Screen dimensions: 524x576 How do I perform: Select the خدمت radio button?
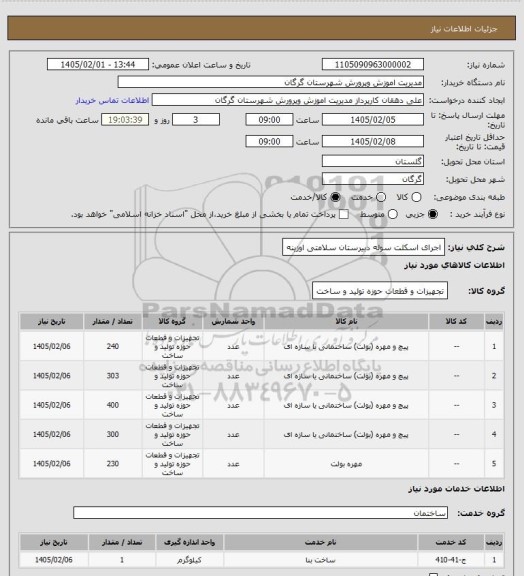pos(381,197)
